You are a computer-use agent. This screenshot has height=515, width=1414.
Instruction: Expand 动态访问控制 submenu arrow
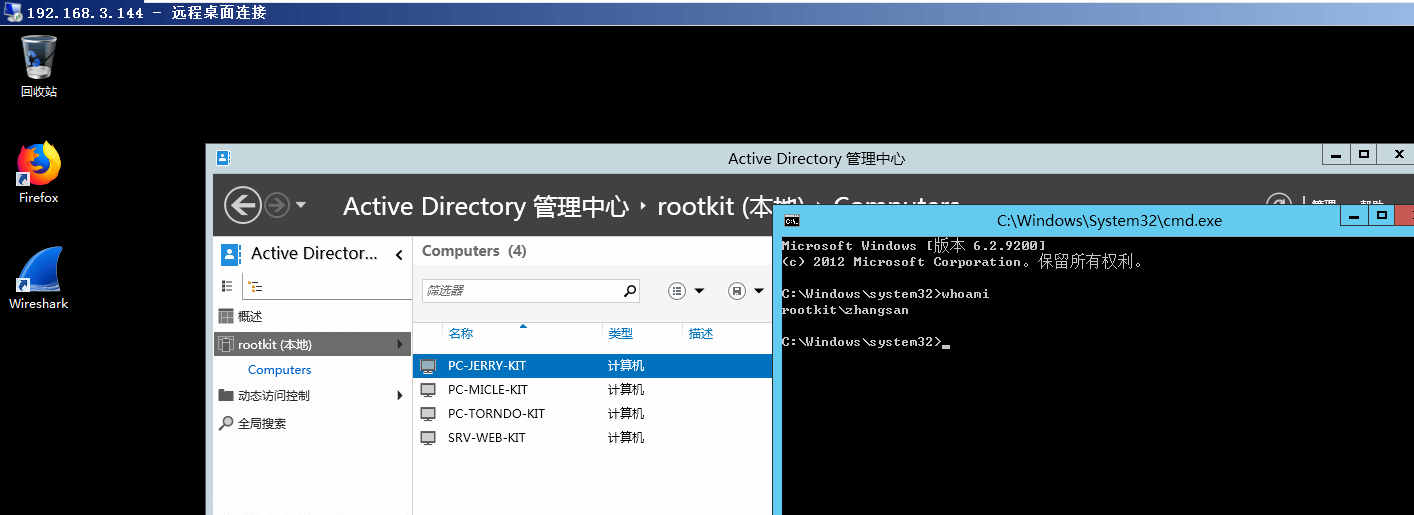400,395
